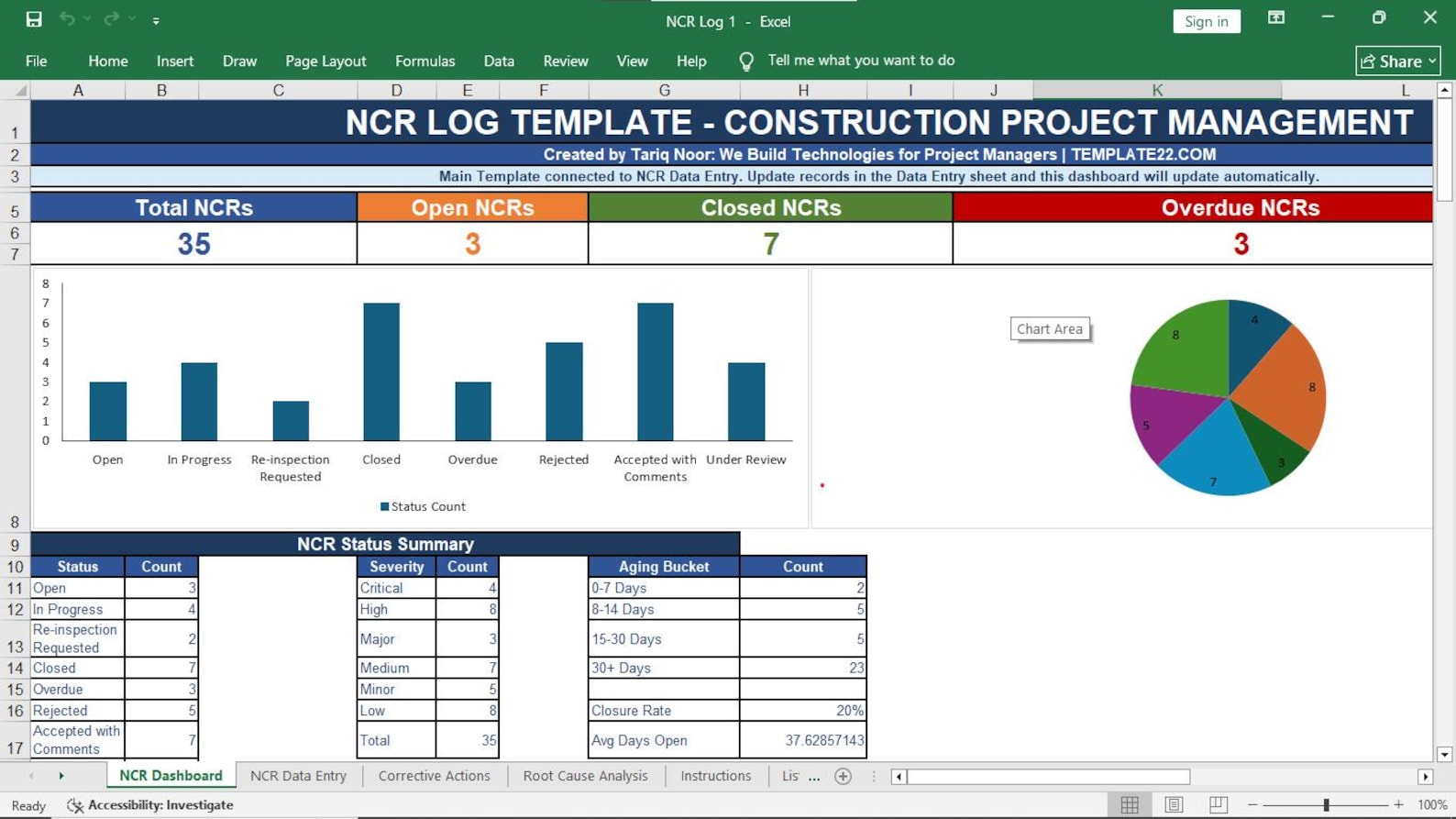Switch to the Insert ribbon tab
This screenshot has width=1456, height=819.
(175, 61)
